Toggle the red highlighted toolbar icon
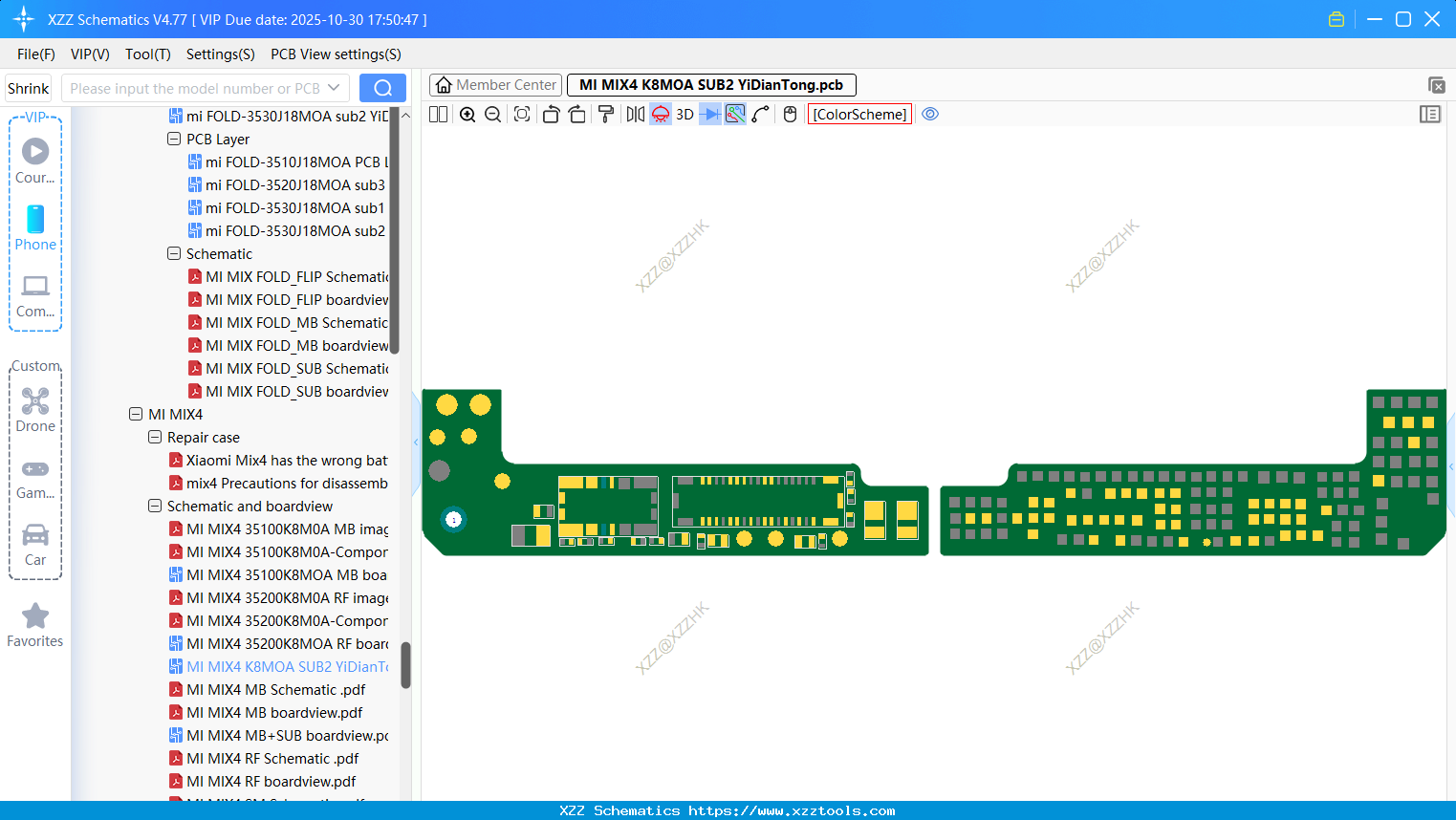 coord(661,115)
